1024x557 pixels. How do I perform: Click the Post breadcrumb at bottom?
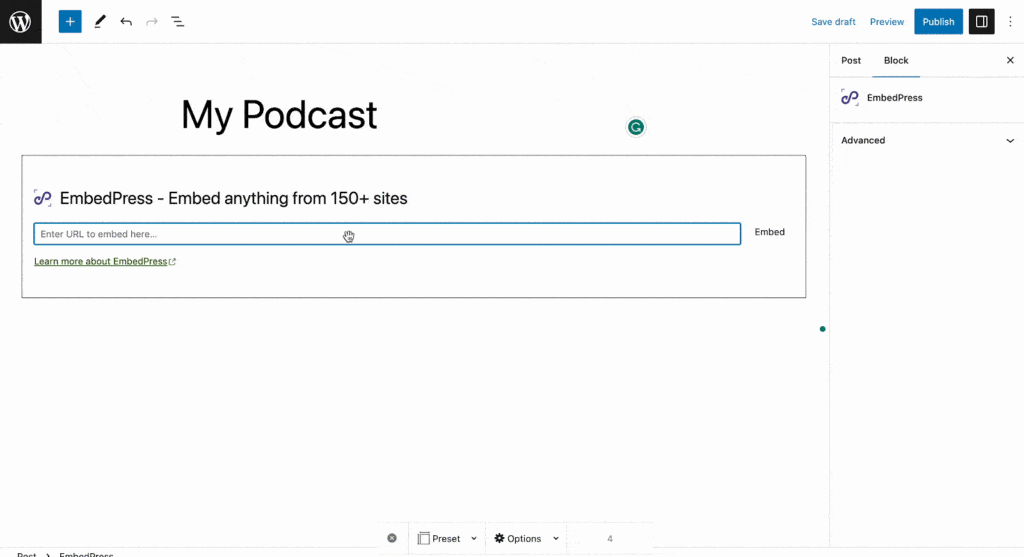(27, 554)
